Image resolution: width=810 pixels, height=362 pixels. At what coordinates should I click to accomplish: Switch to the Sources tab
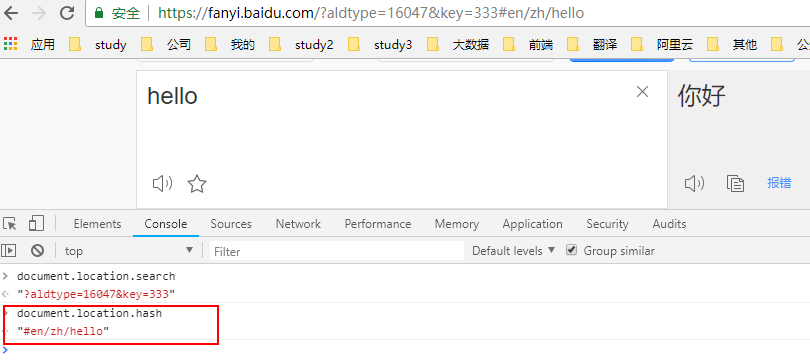pos(231,224)
